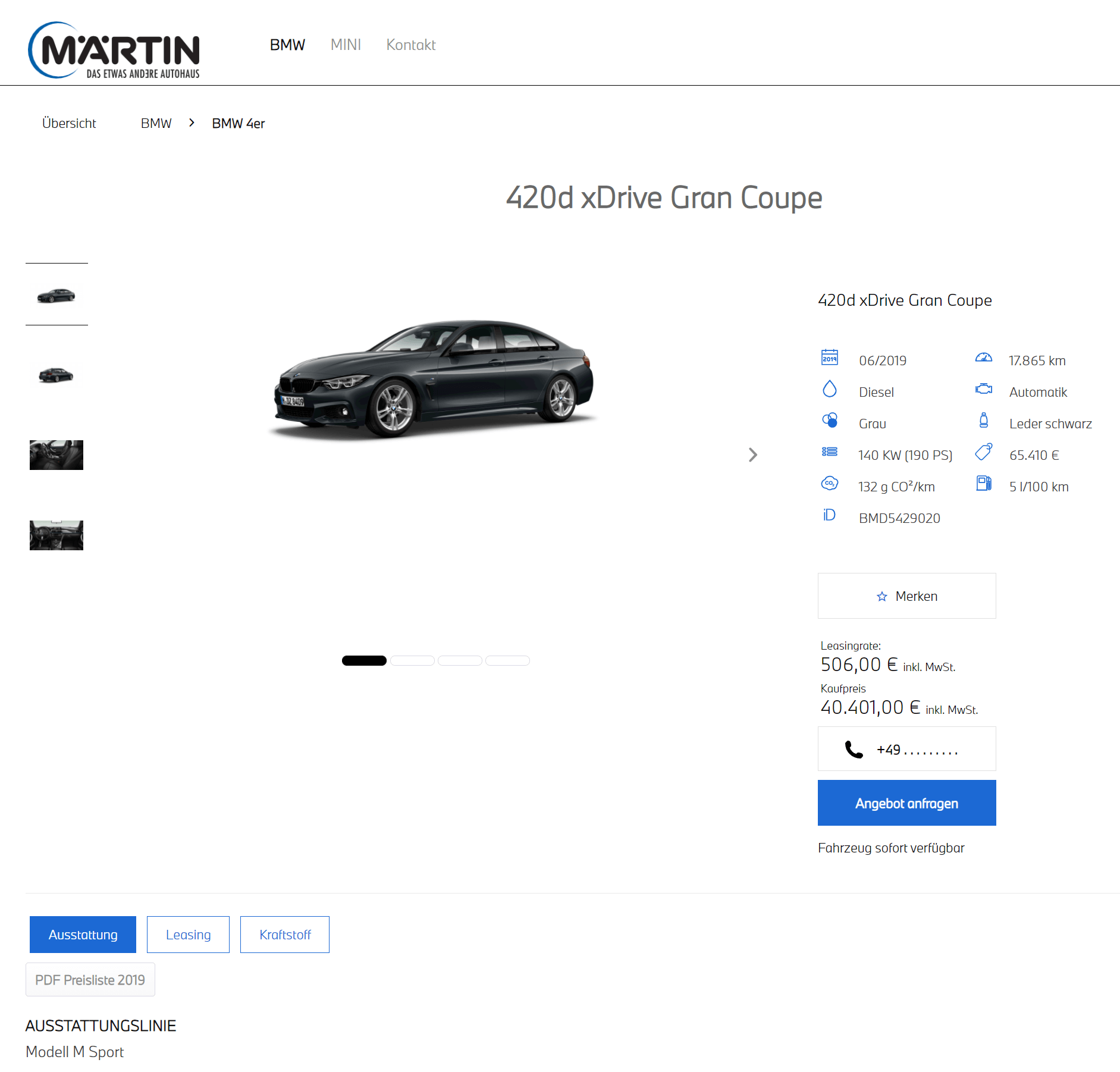Click the fuel drop icon beside Diesel

[830, 389]
